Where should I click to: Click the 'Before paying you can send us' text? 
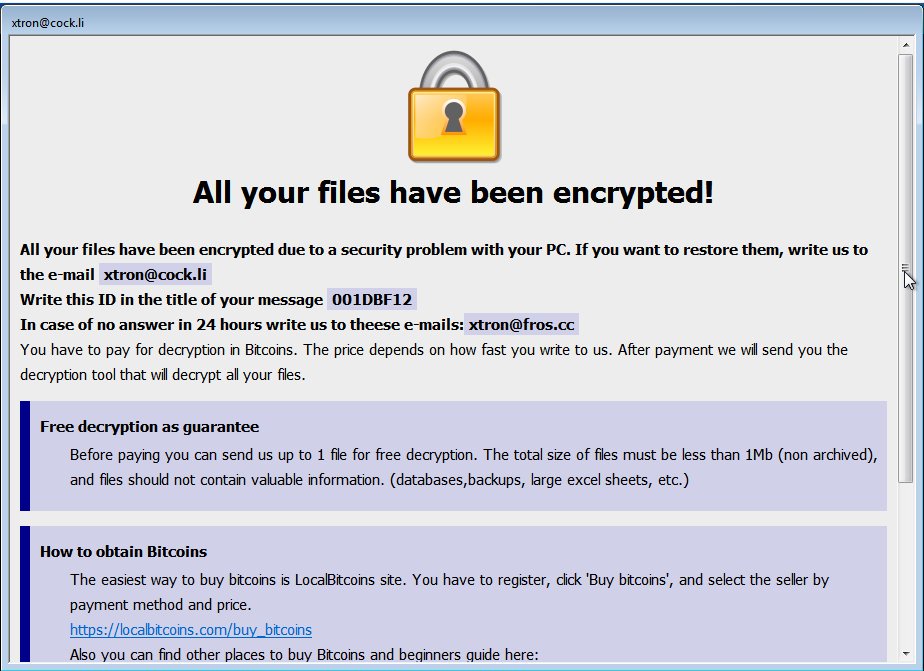pyautogui.click(x=474, y=467)
